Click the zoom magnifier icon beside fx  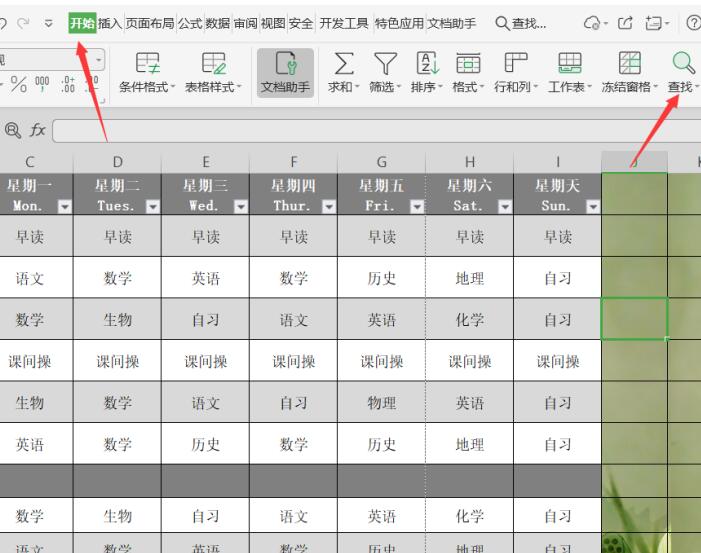tap(13, 131)
